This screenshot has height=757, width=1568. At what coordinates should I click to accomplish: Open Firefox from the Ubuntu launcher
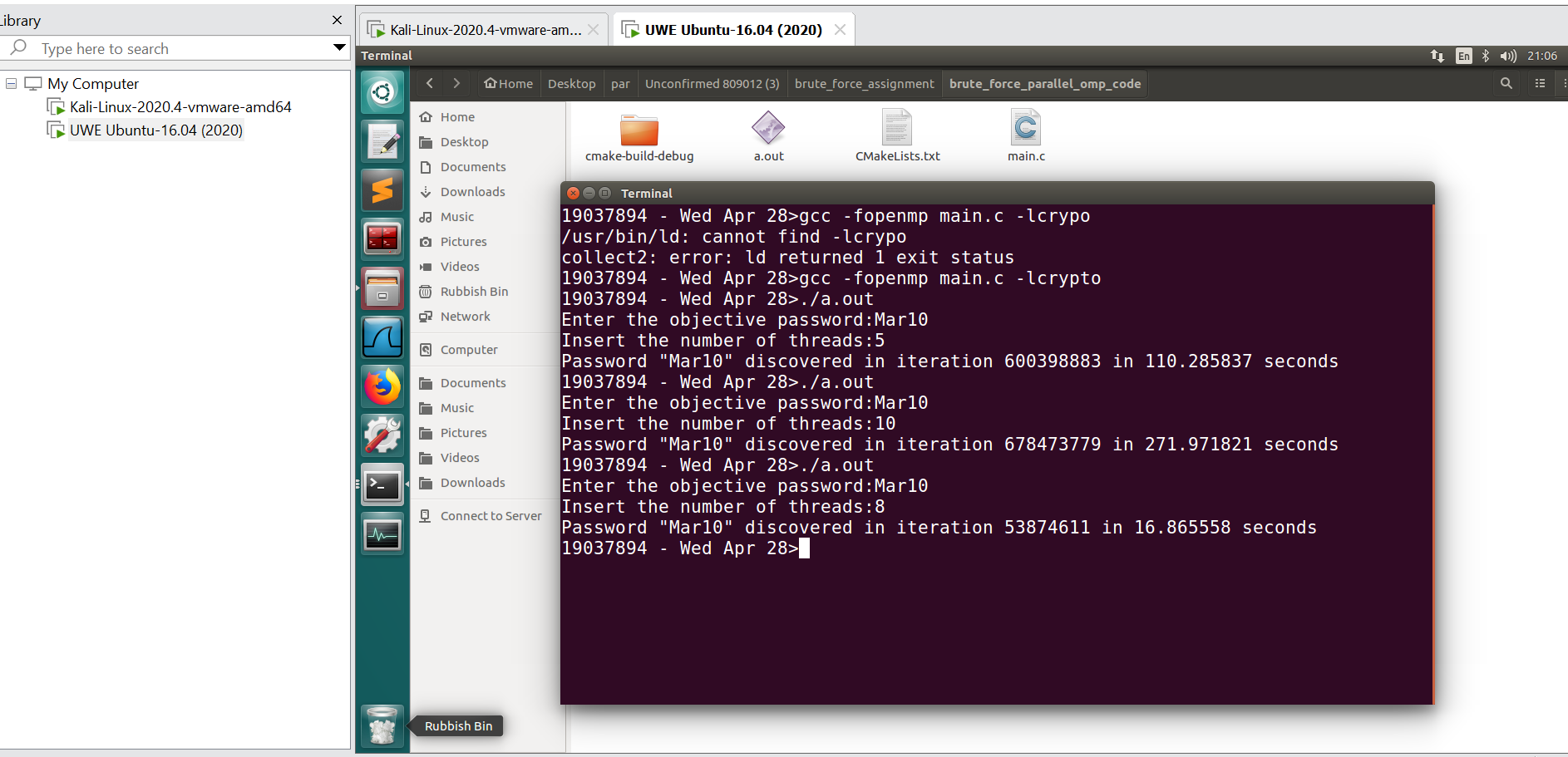[x=382, y=387]
